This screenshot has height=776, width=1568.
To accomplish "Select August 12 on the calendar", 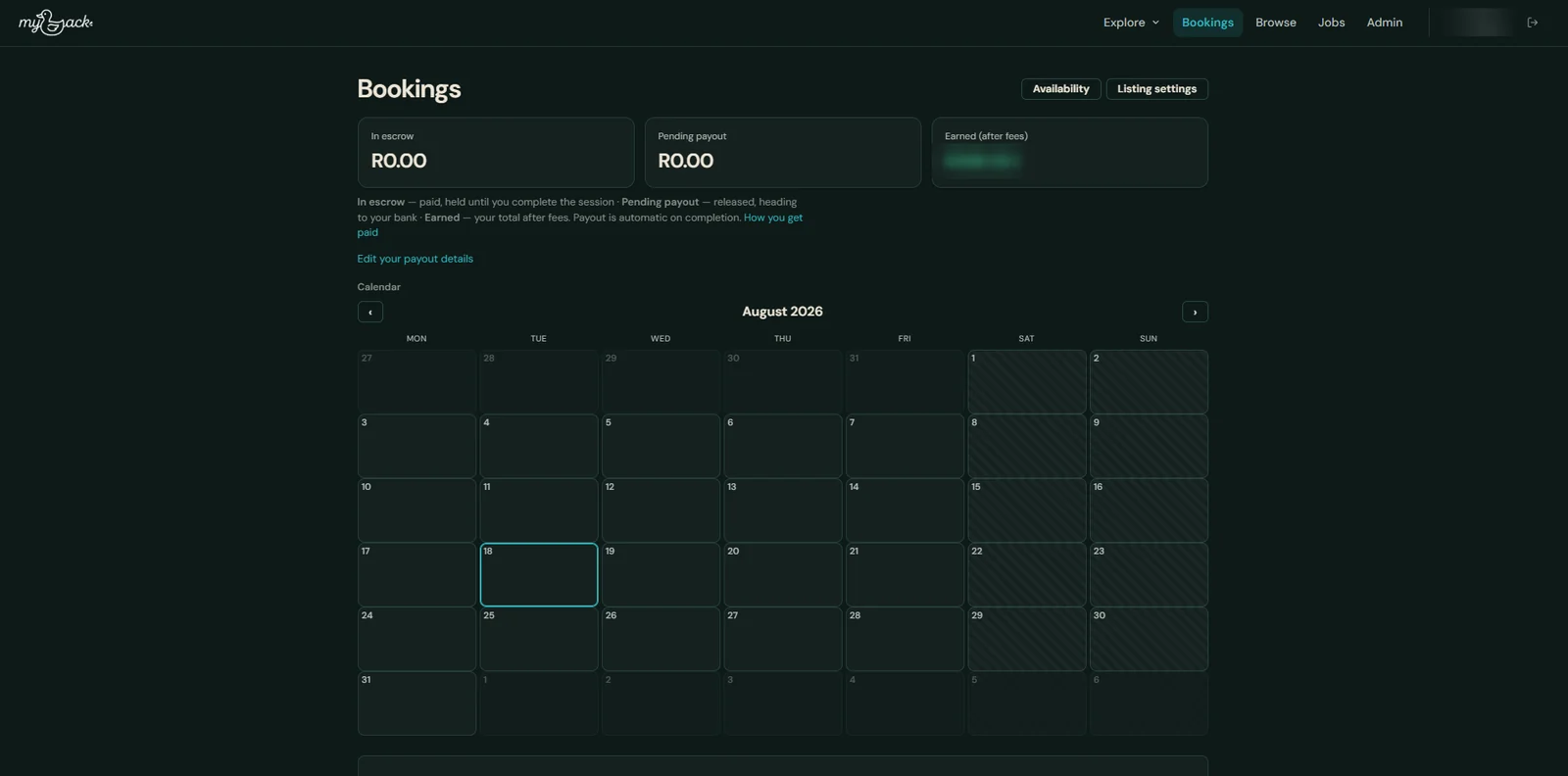I will 661,510.
